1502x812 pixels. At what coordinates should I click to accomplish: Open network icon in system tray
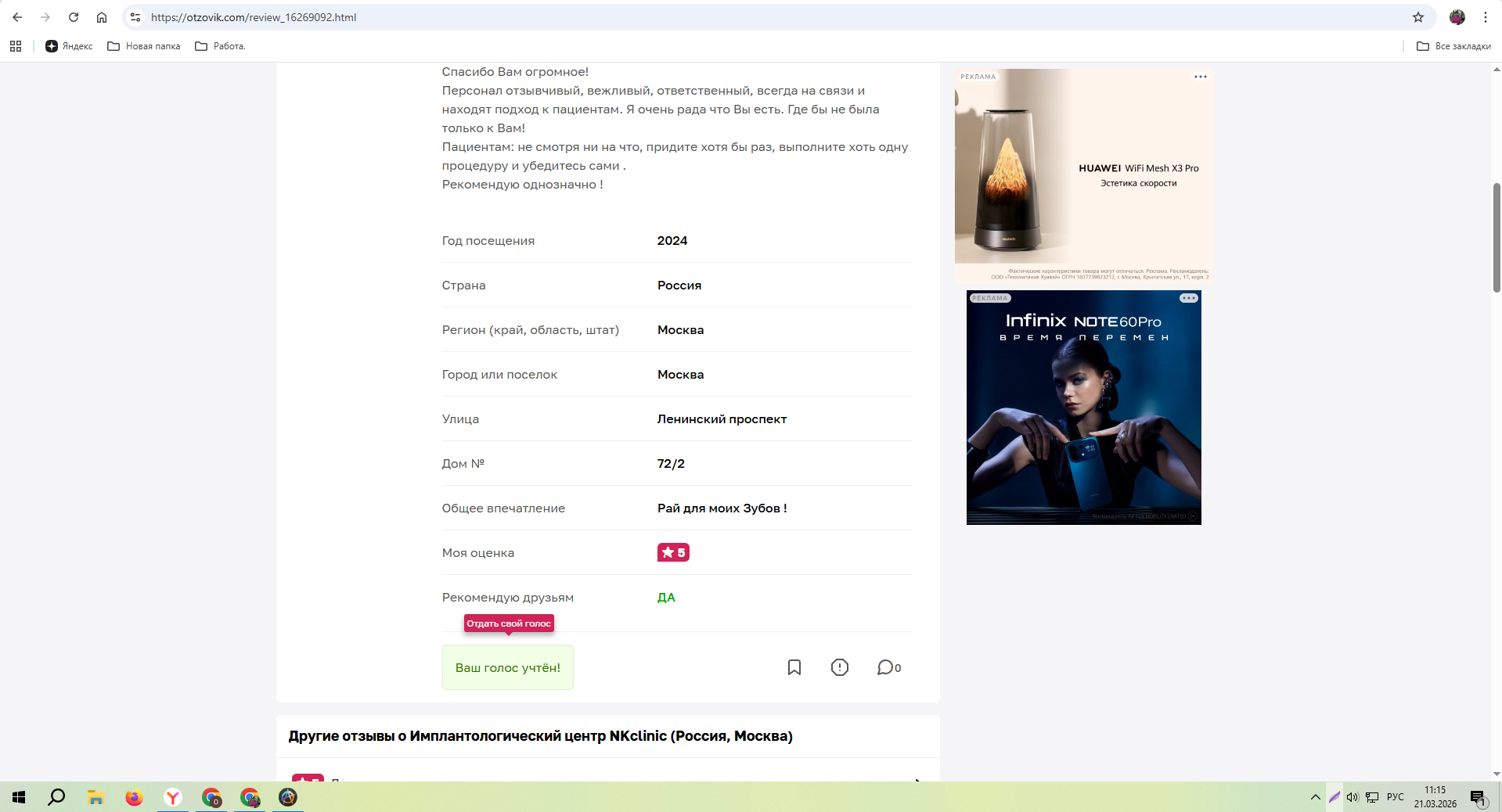click(1372, 797)
